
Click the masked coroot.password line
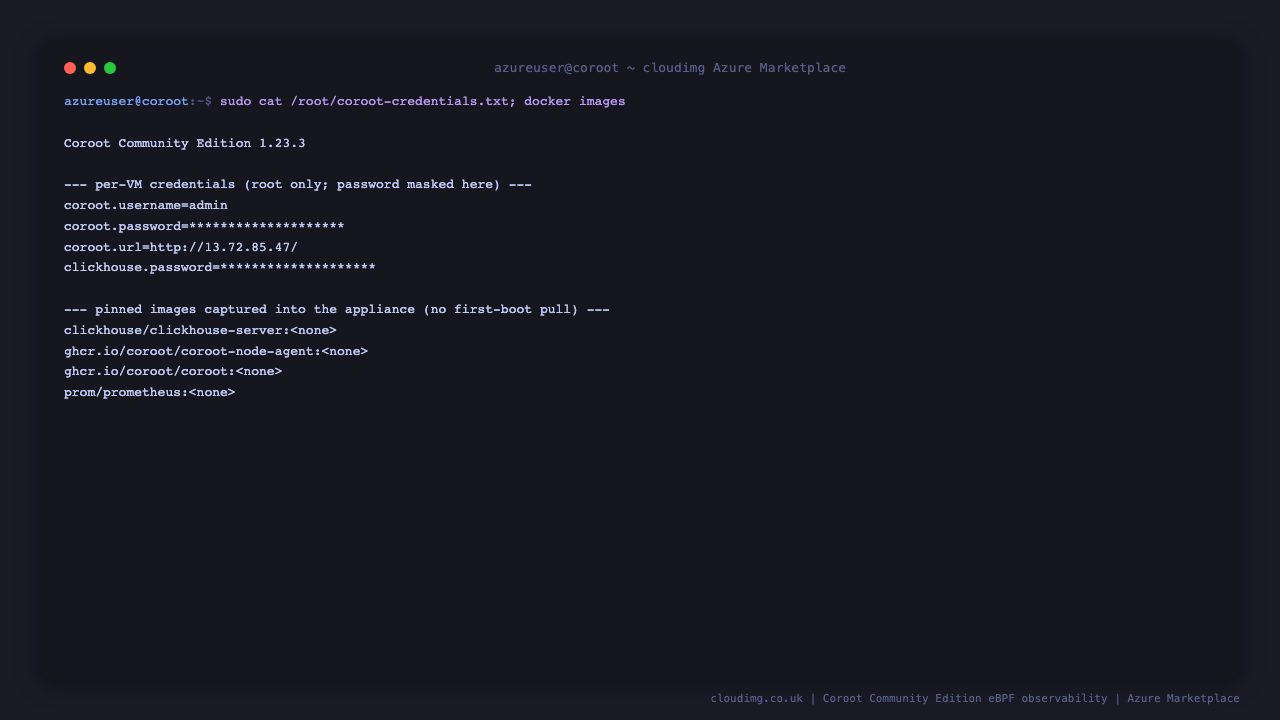point(204,226)
